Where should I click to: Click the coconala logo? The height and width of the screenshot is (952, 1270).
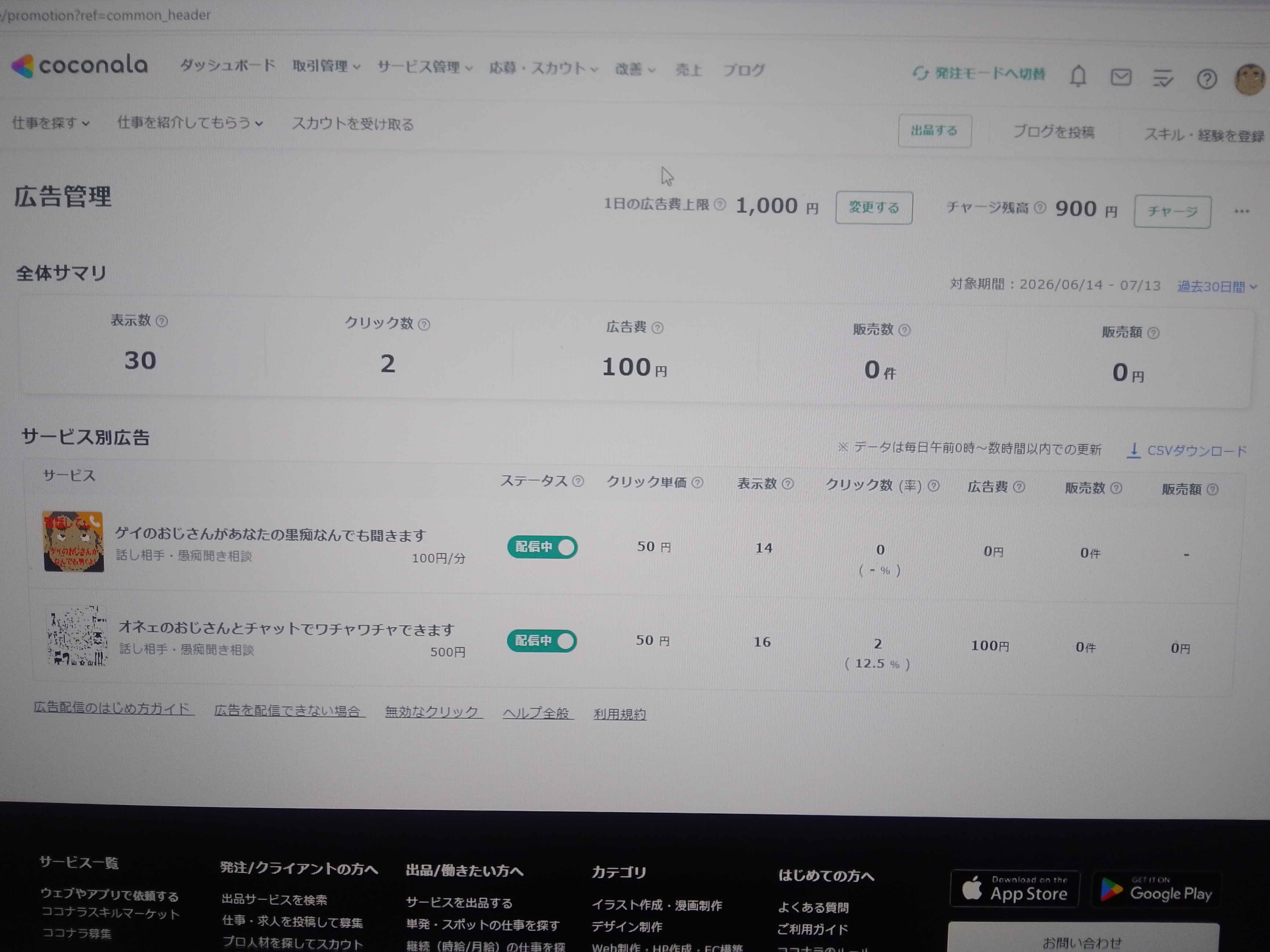[80, 65]
